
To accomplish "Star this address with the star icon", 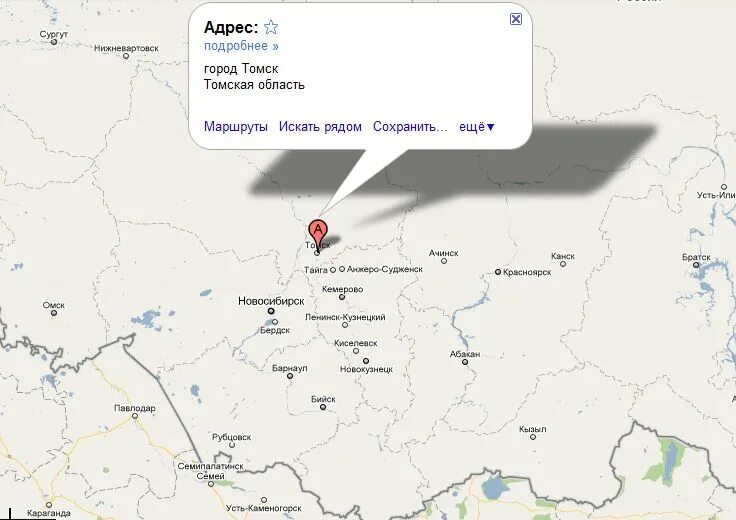I will 271,28.
